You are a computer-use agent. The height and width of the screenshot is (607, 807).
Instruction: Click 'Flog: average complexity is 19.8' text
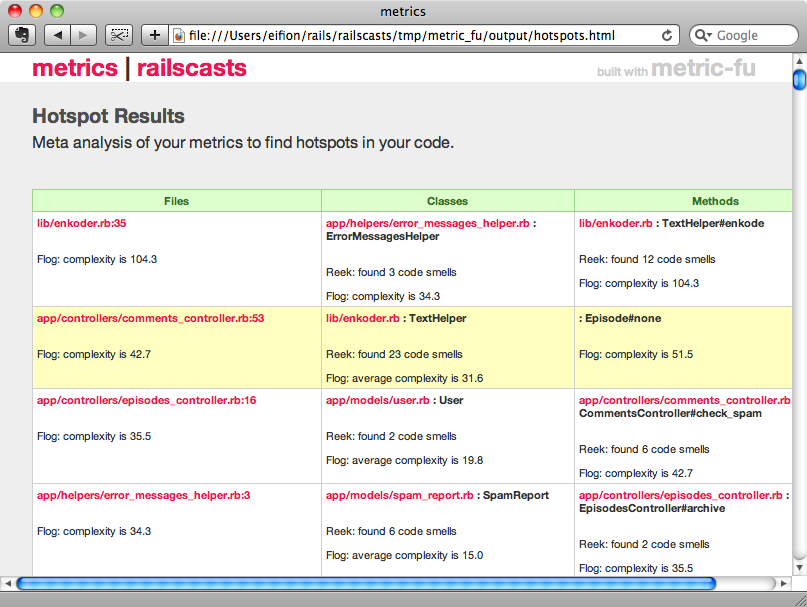tap(405, 460)
